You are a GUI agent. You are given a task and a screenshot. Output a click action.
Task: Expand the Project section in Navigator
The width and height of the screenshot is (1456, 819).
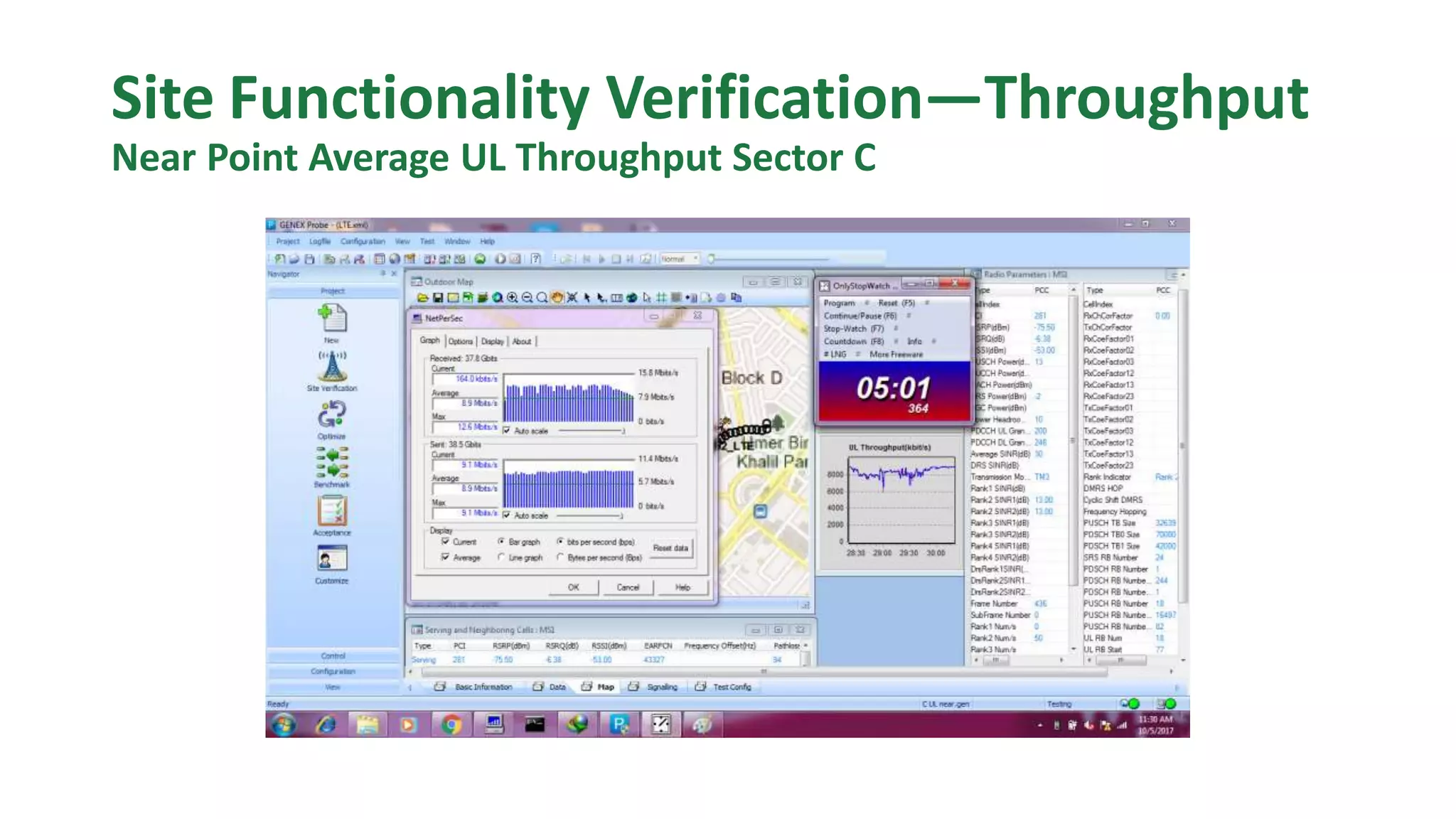[x=332, y=291]
